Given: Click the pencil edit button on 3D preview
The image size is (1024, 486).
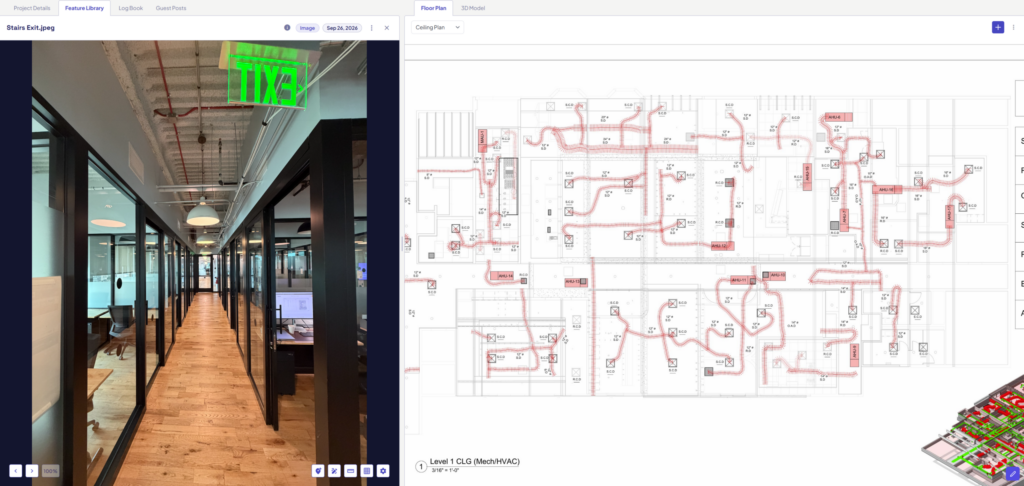Looking at the screenshot, I should pyautogui.click(x=1012, y=474).
